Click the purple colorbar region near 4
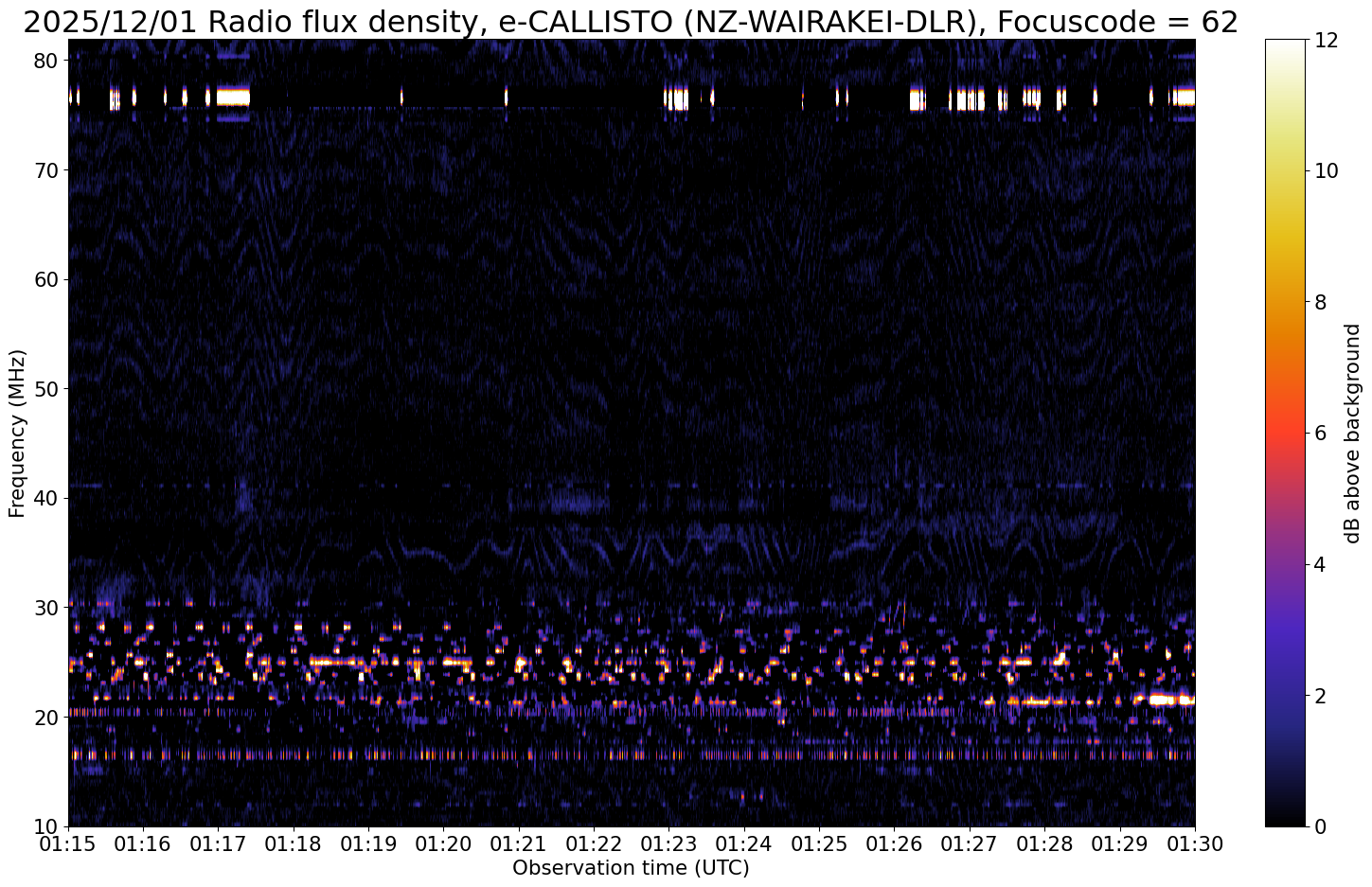 coord(1284,564)
